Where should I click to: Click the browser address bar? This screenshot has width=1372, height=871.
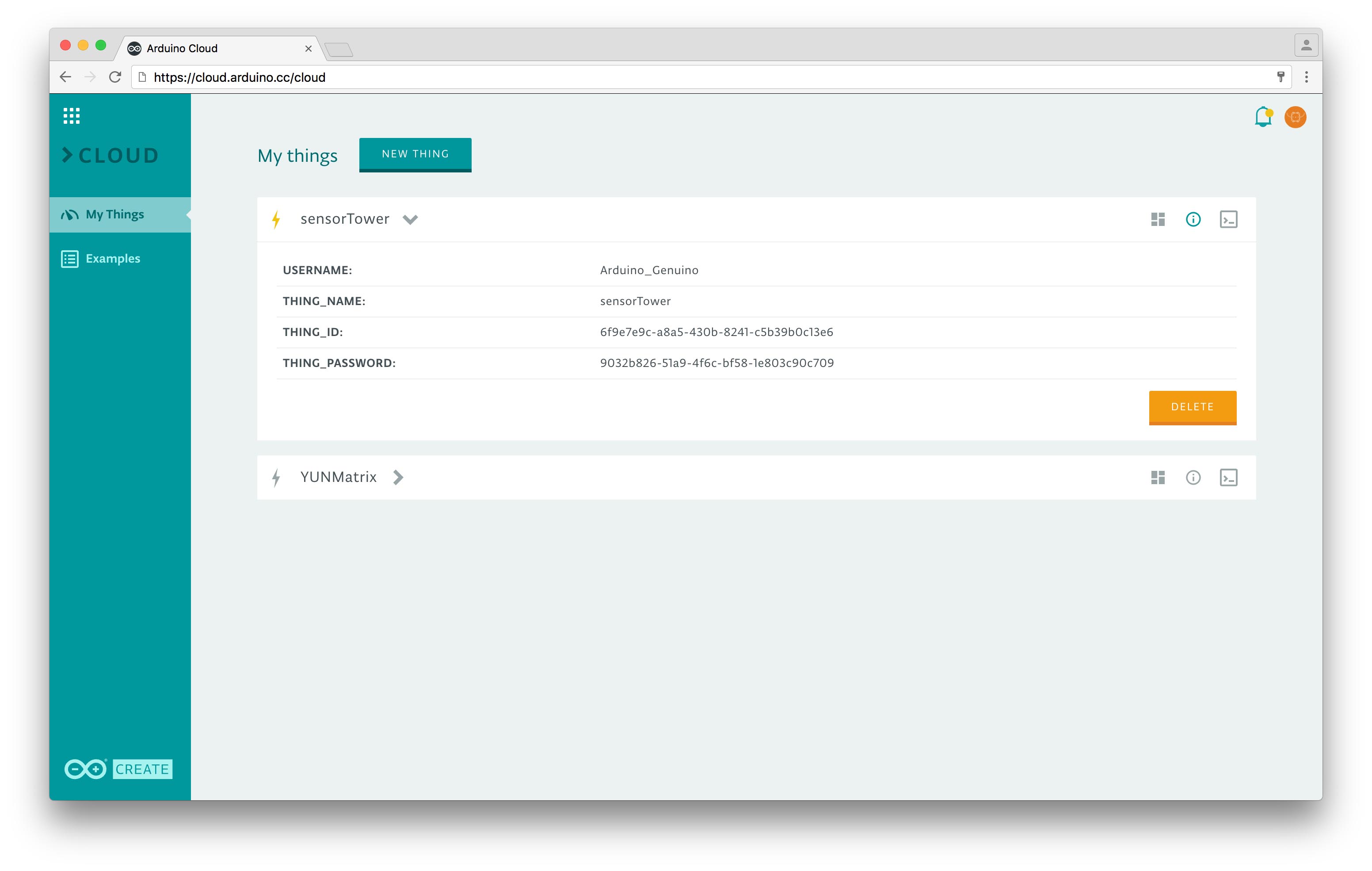pos(684,77)
